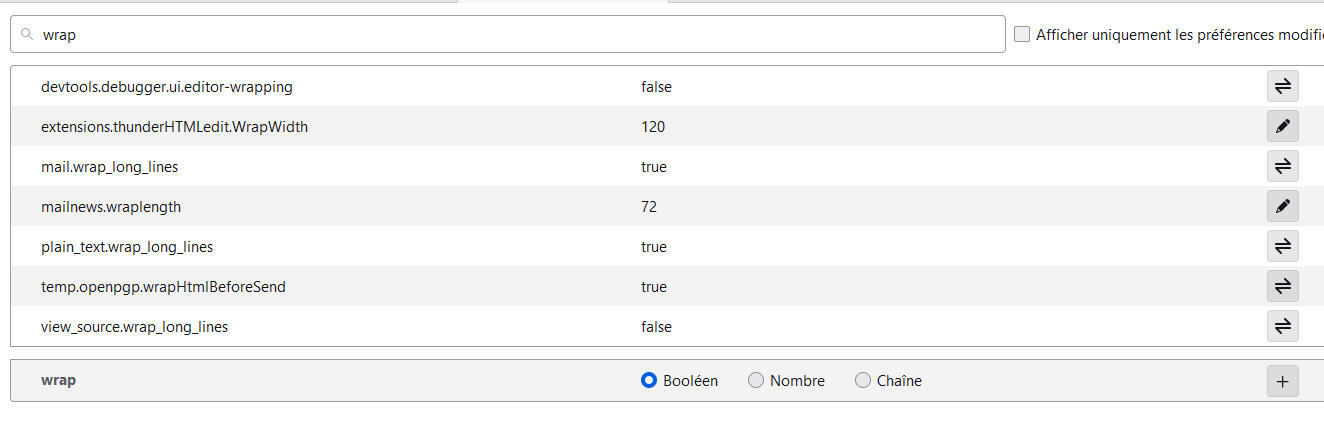Select the Nombre radio option
Image resolution: width=1324 pixels, height=437 pixels.
[x=756, y=381]
